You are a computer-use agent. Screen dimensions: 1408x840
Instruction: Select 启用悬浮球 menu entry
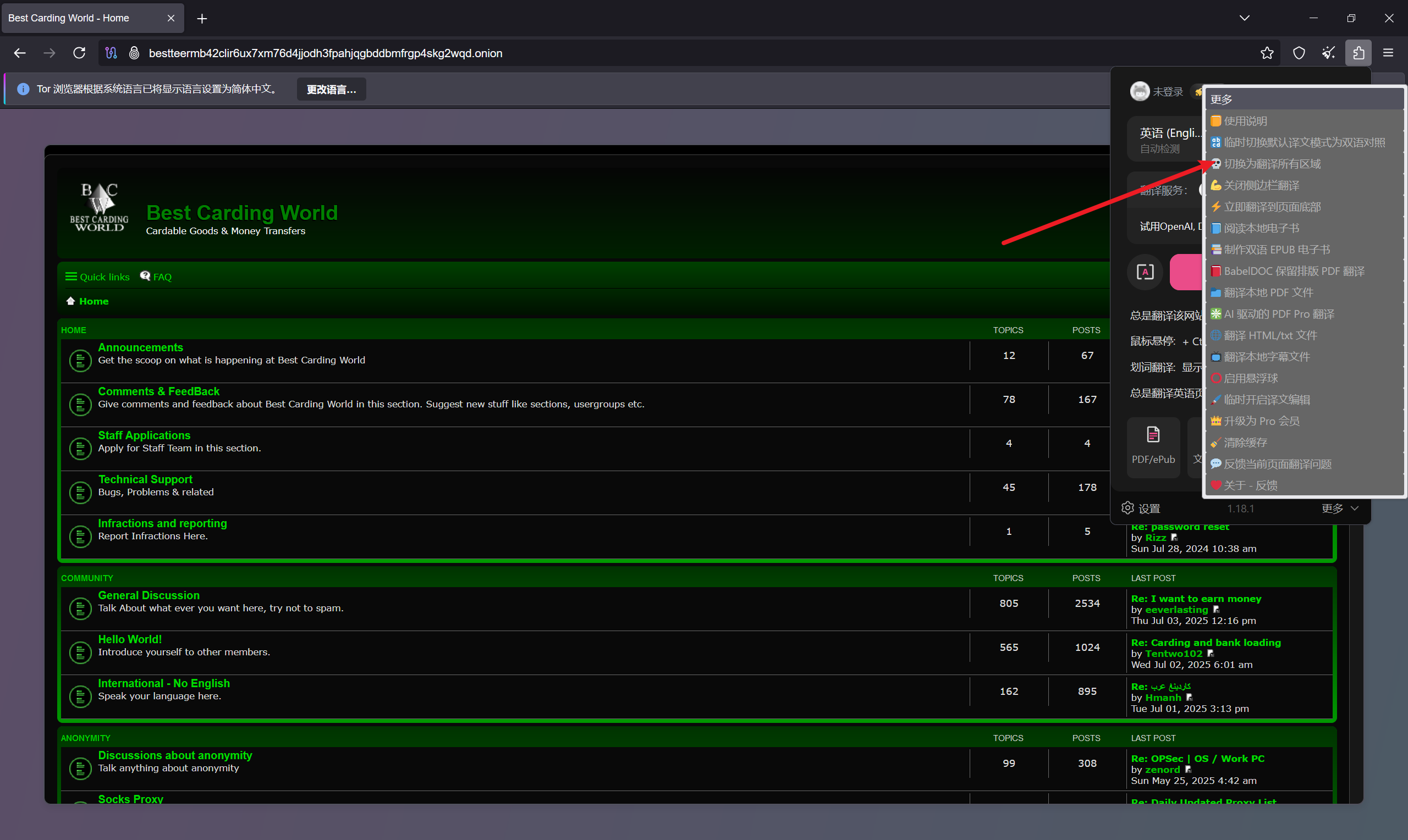1305,379
